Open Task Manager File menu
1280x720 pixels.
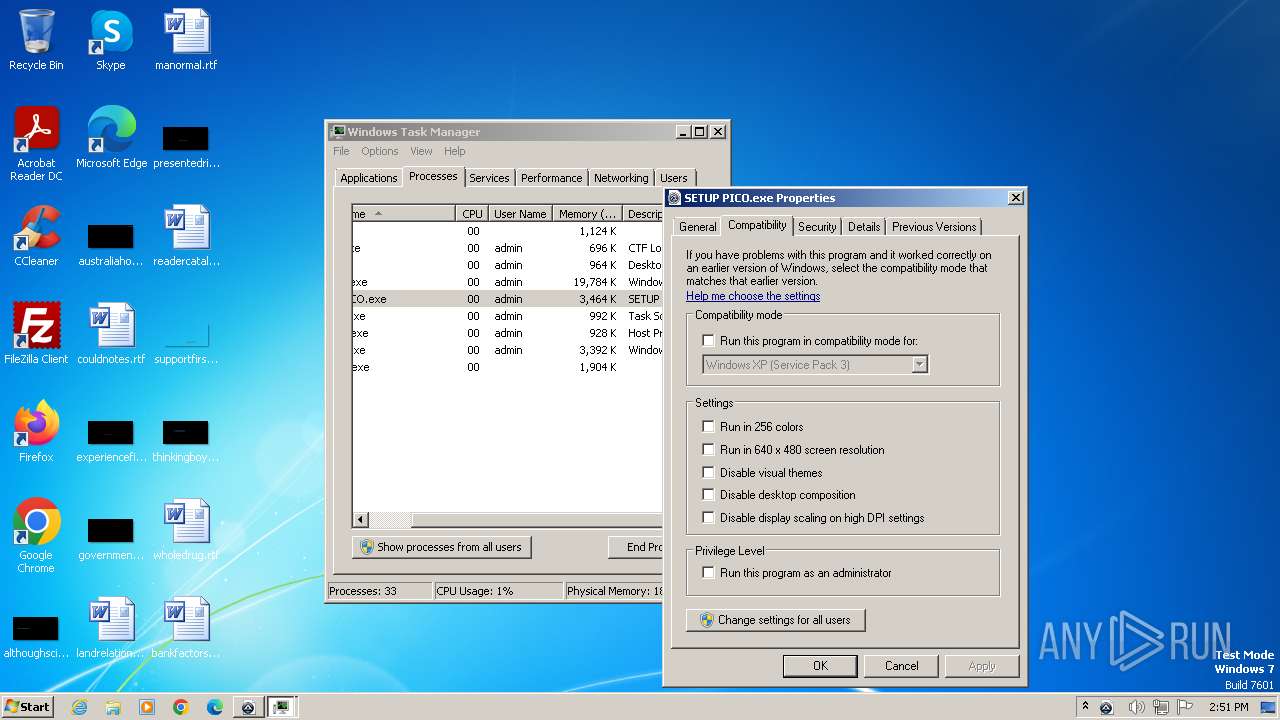[x=341, y=151]
